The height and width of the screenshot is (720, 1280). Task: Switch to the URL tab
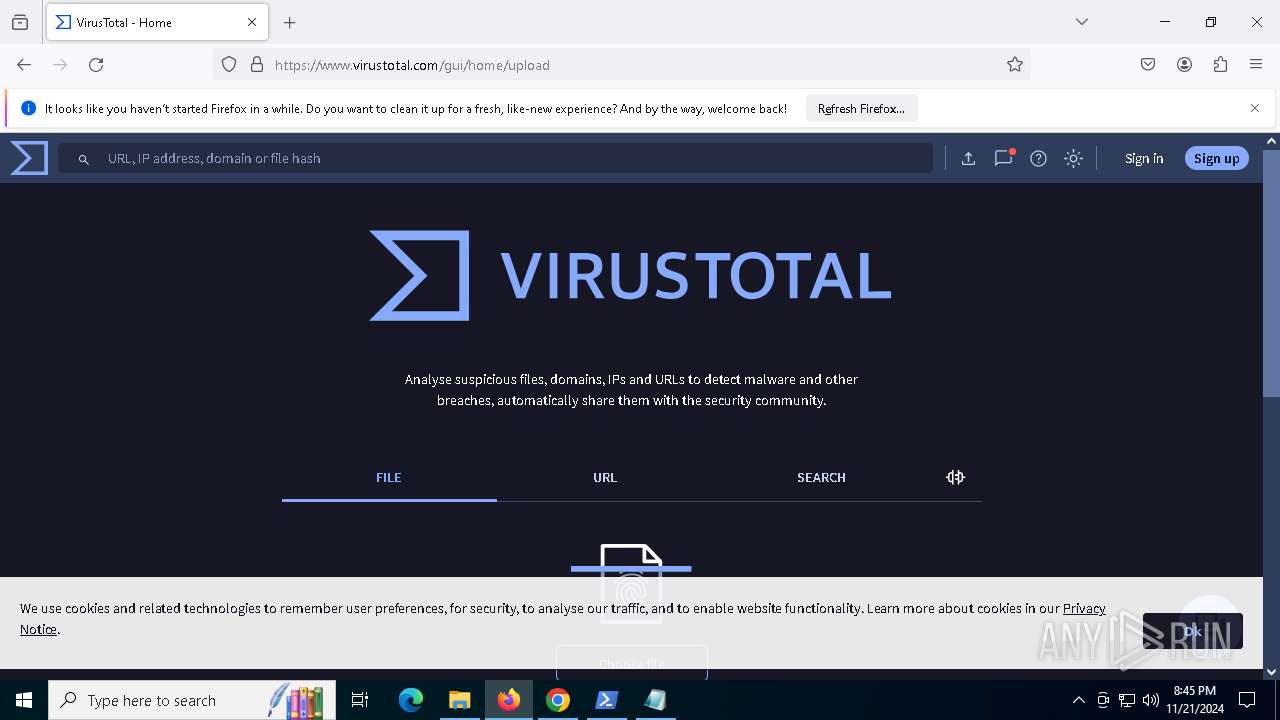pos(605,477)
